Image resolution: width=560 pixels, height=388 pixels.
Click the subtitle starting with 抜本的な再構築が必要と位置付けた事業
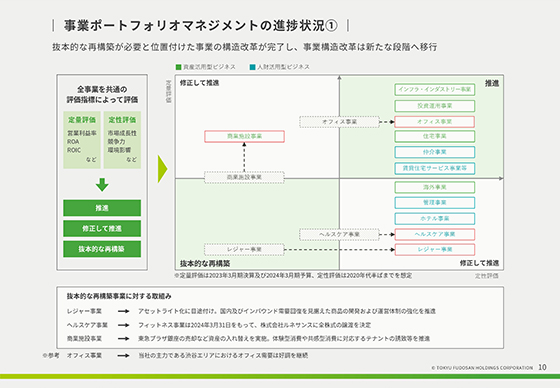point(245,47)
